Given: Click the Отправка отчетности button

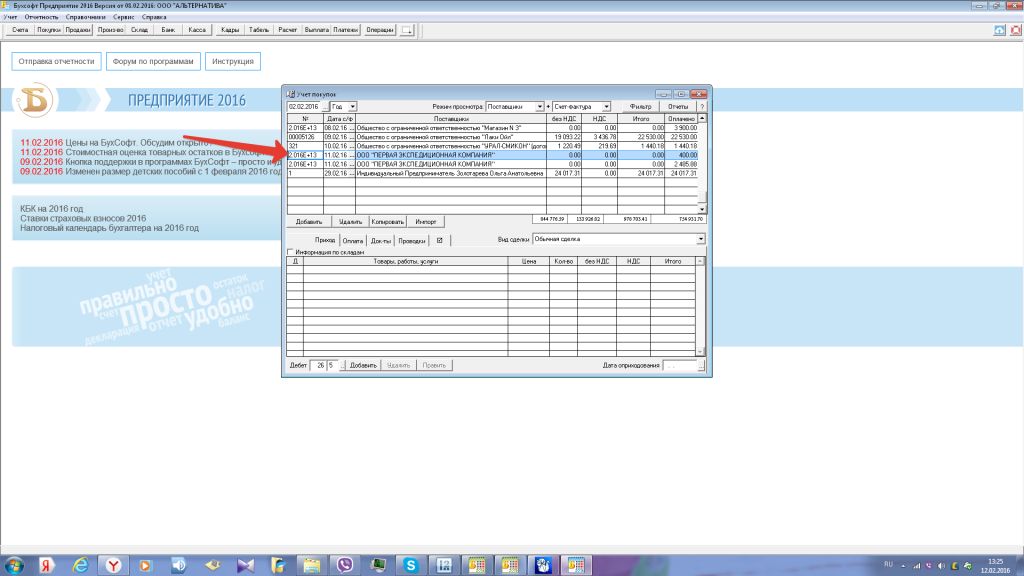Looking at the screenshot, I should click(x=57, y=62).
